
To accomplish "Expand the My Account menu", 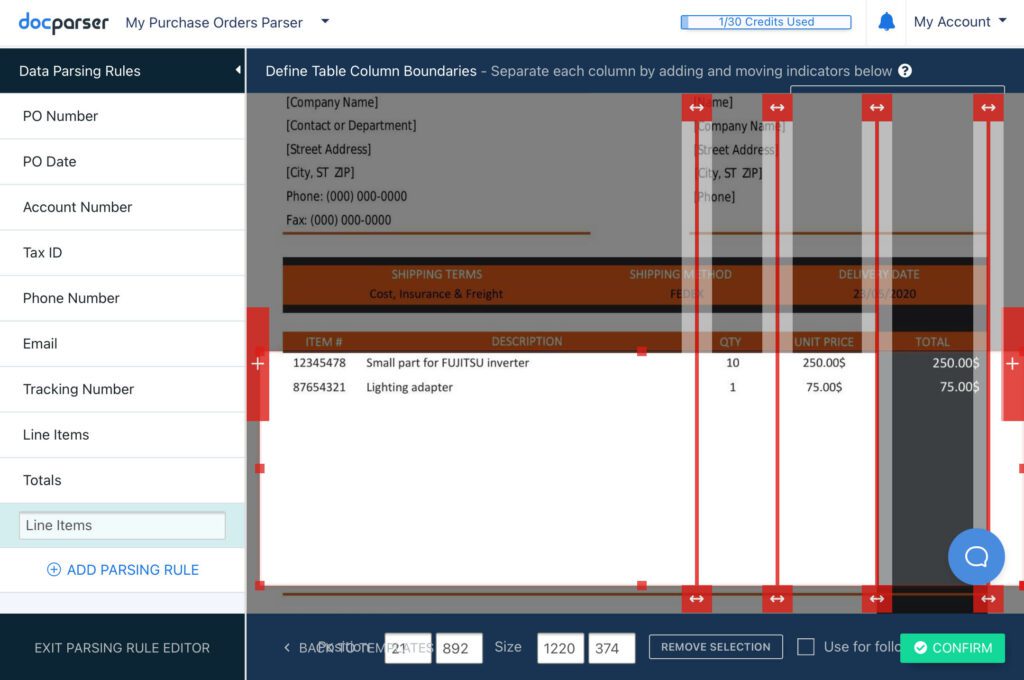I will coord(959,22).
